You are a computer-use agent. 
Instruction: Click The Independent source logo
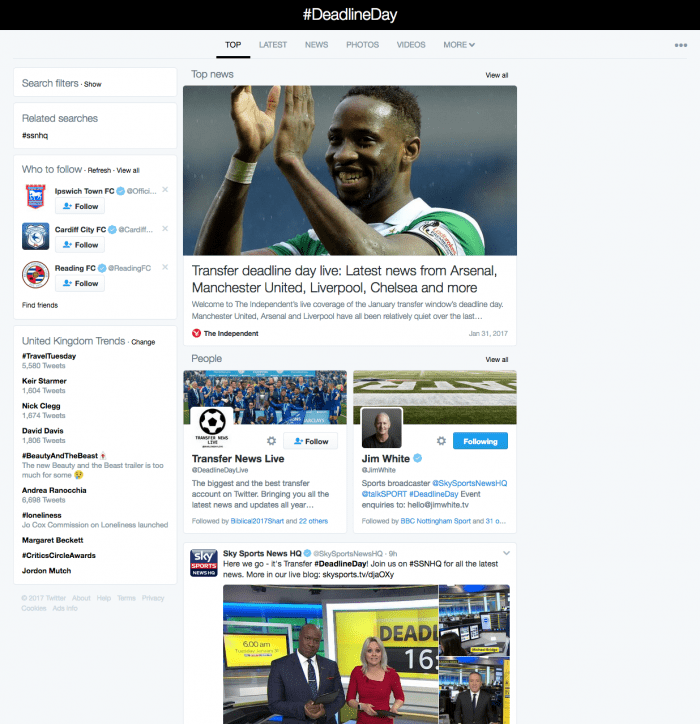pyautogui.click(x=196, y=333)
